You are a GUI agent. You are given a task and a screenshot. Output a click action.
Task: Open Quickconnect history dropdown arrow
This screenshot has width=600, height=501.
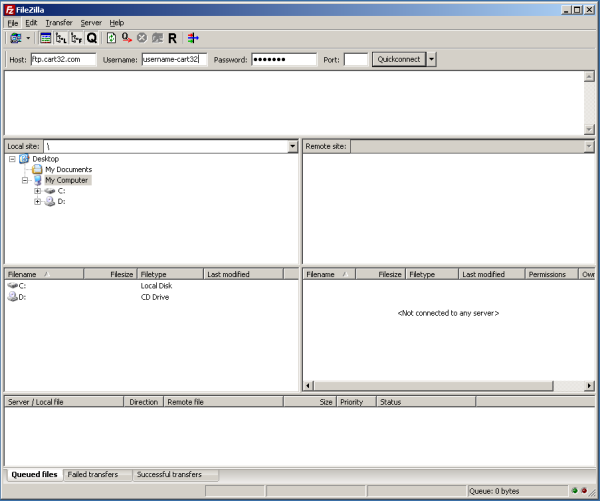point(431,59)
